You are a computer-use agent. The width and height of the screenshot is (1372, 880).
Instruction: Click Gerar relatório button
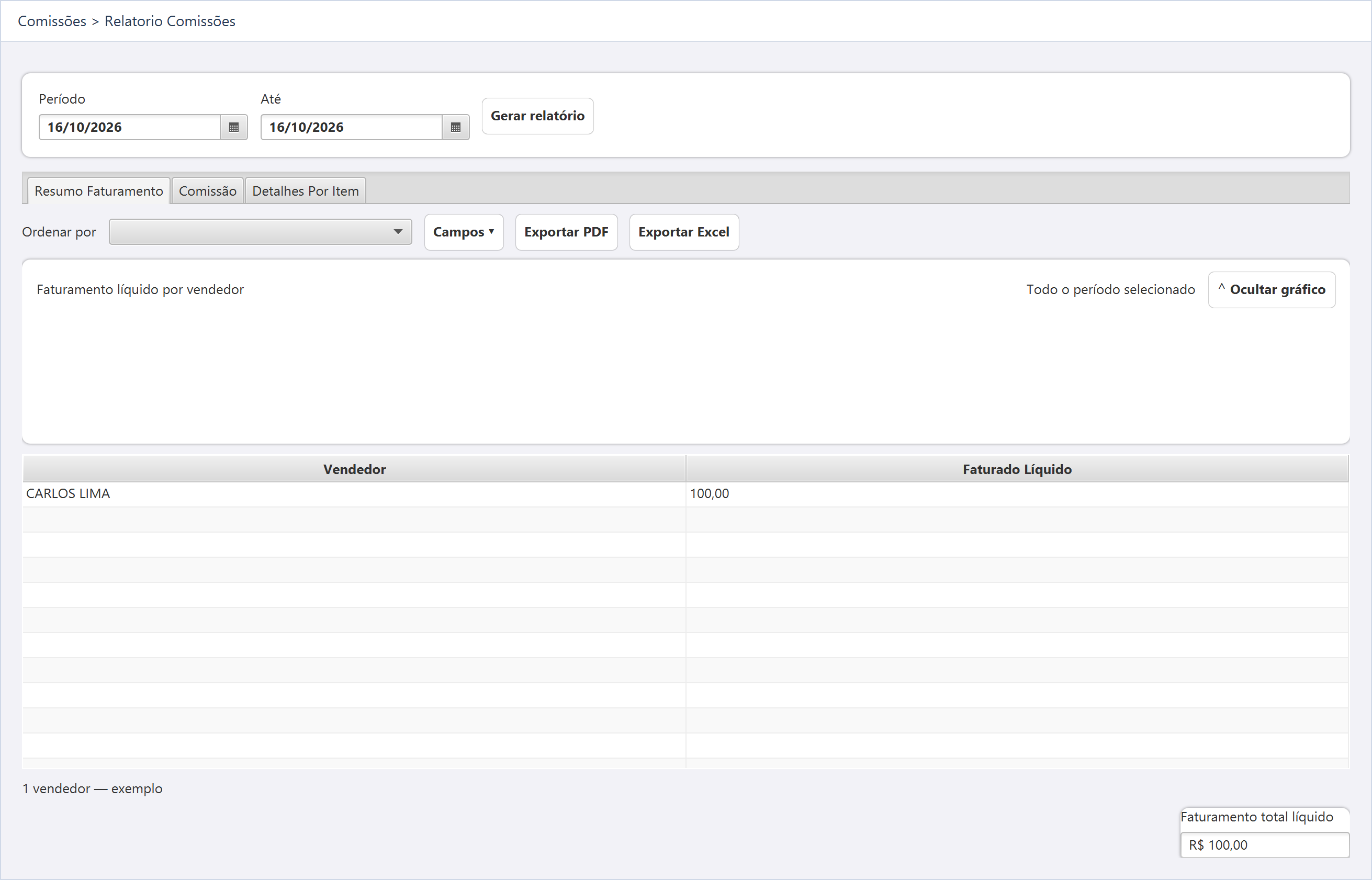[x=537, y=116]
